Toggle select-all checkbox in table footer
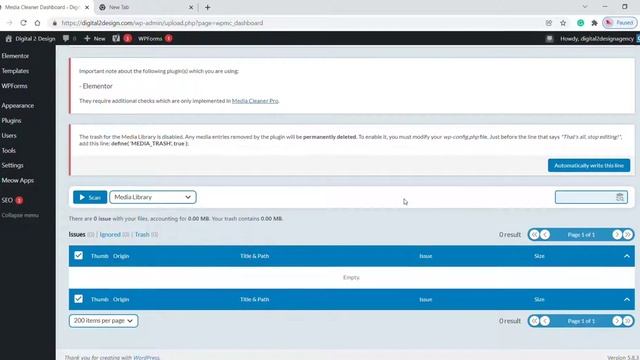The image size is (640, 360). (78, 299)
